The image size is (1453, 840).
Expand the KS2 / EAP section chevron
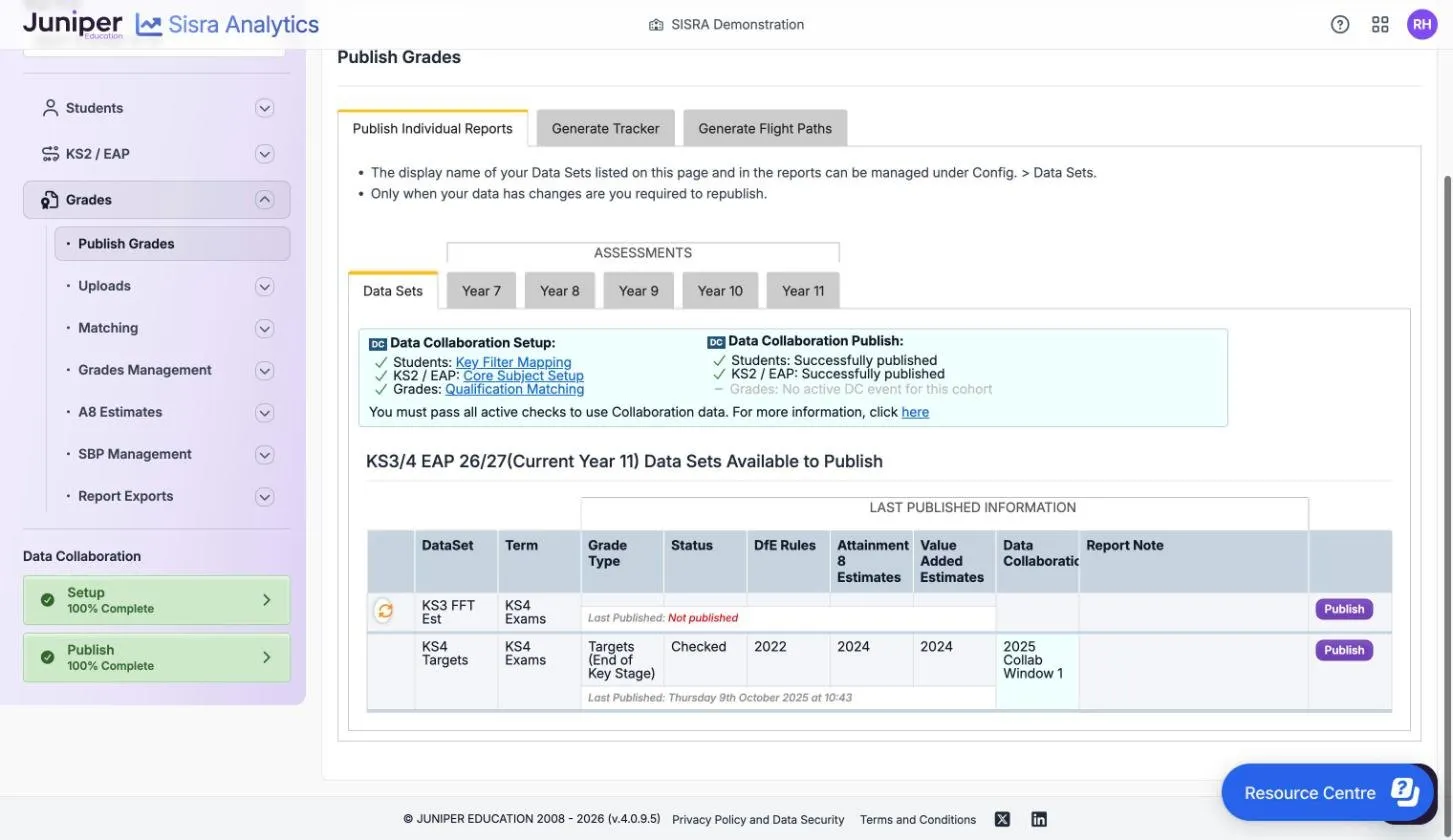pyautogui.click(x=264, y=154)
